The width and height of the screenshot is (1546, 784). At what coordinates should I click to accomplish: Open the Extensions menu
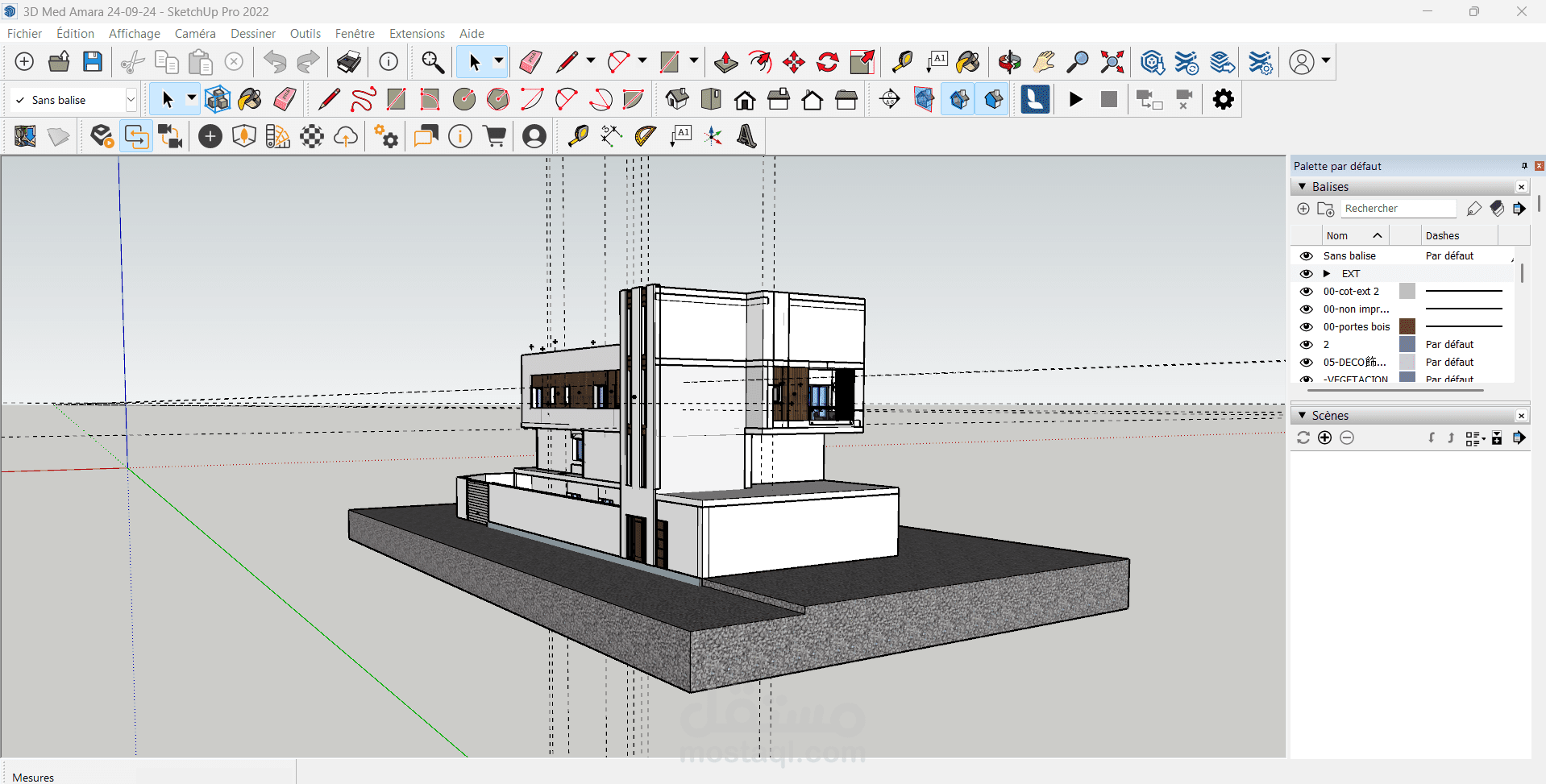click(x=417, y=34)
